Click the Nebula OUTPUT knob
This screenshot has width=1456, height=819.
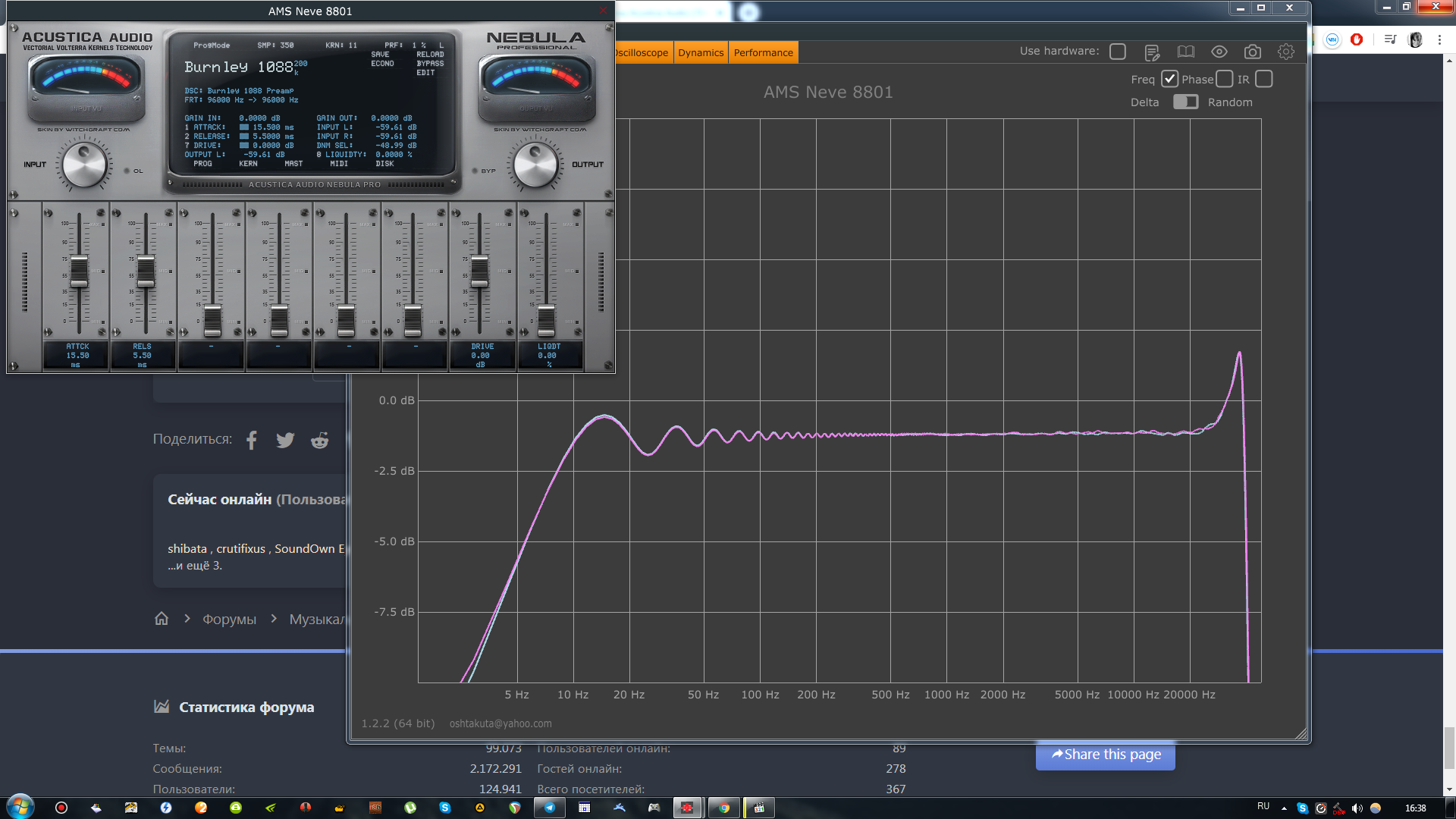(x=535, y=165)
